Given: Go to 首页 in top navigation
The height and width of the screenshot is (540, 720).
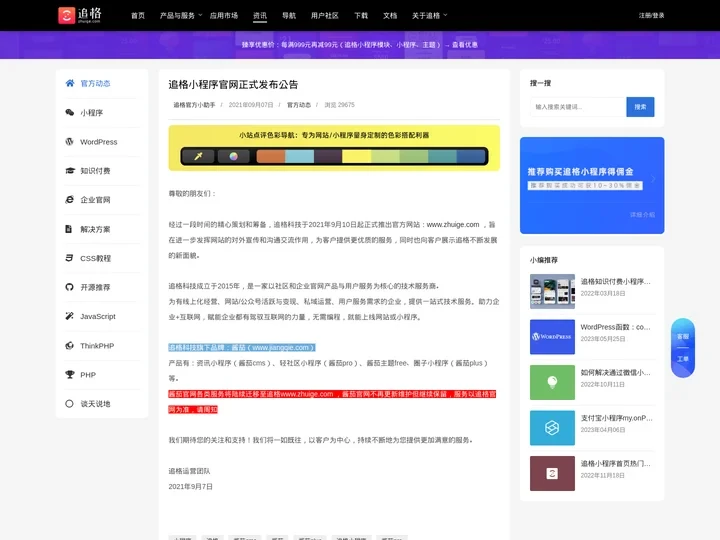Looking at the screenshot, I should pyautogui.click(x=138, y=16).
